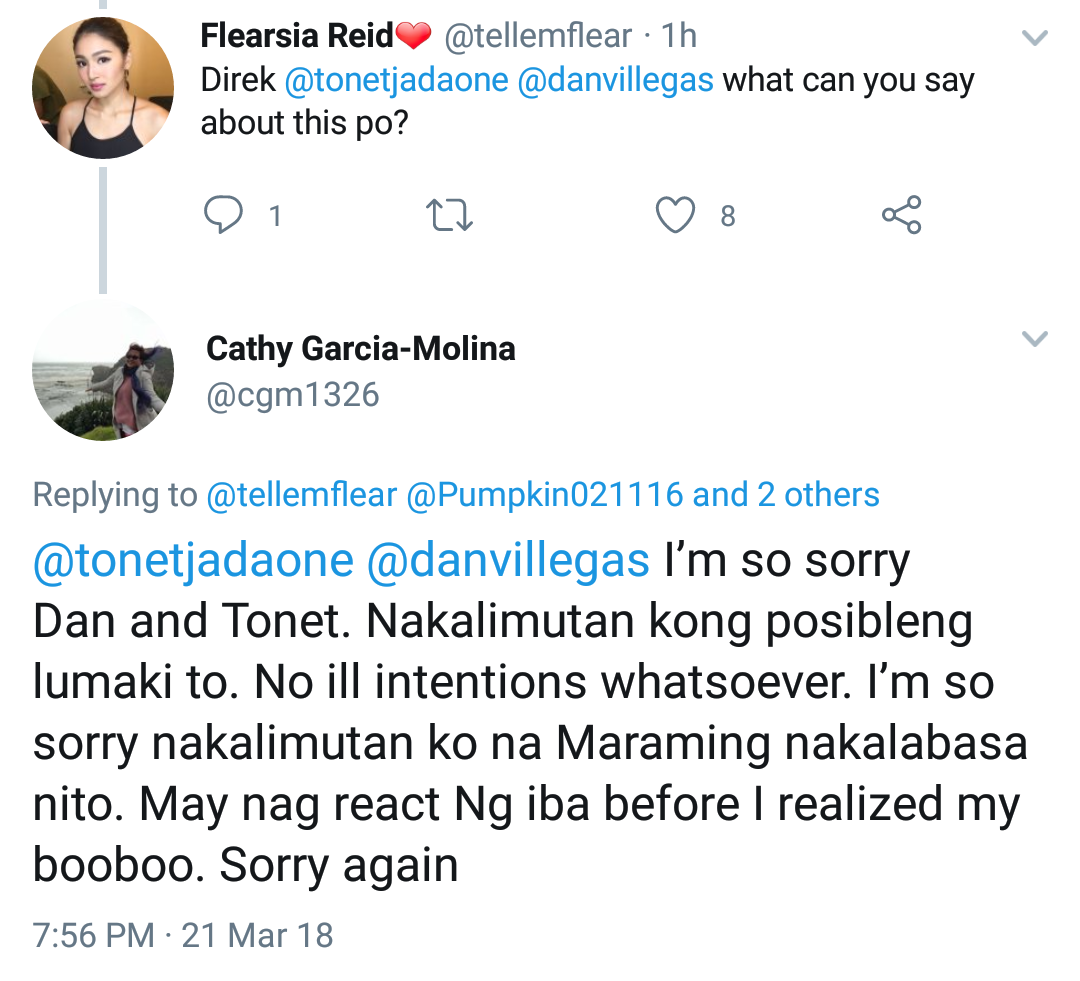This screenshot has height=981, width=1080.
Task: Open Flearsia Reid display name
Action: point(297,36)
